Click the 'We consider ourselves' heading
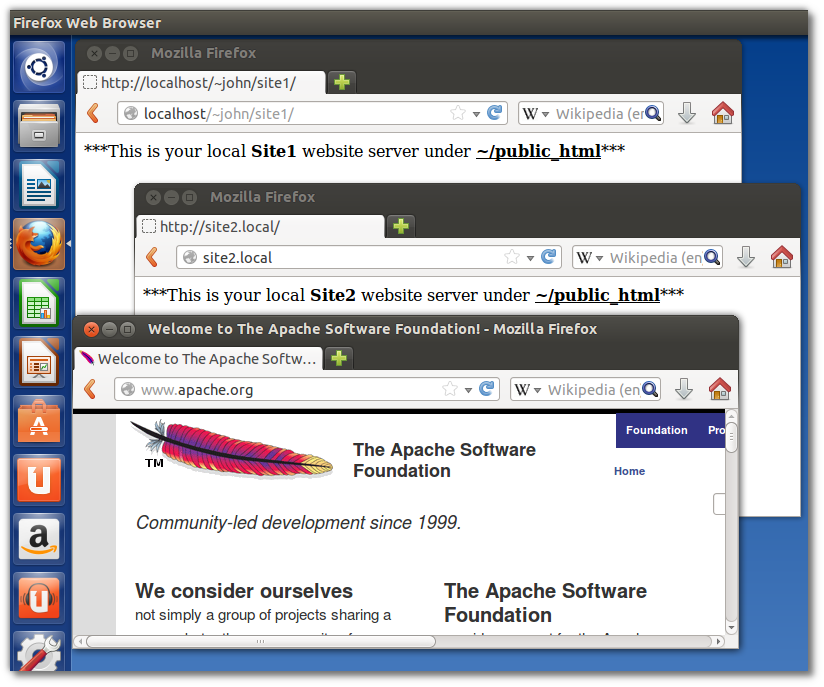This screenshot has height=687, width=824. (x=244, y=591)
